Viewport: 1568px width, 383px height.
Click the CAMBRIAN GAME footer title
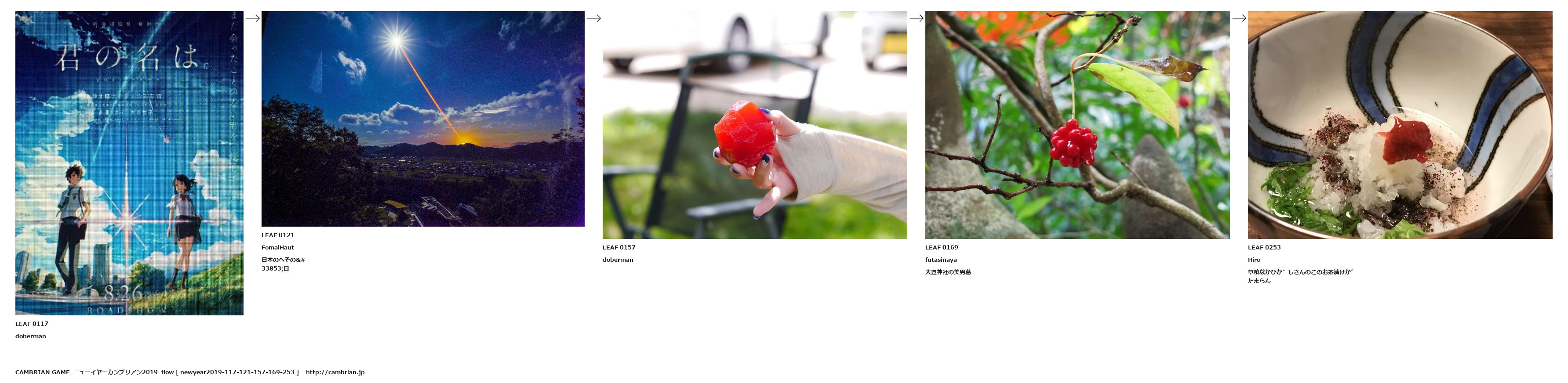point(43,372)
